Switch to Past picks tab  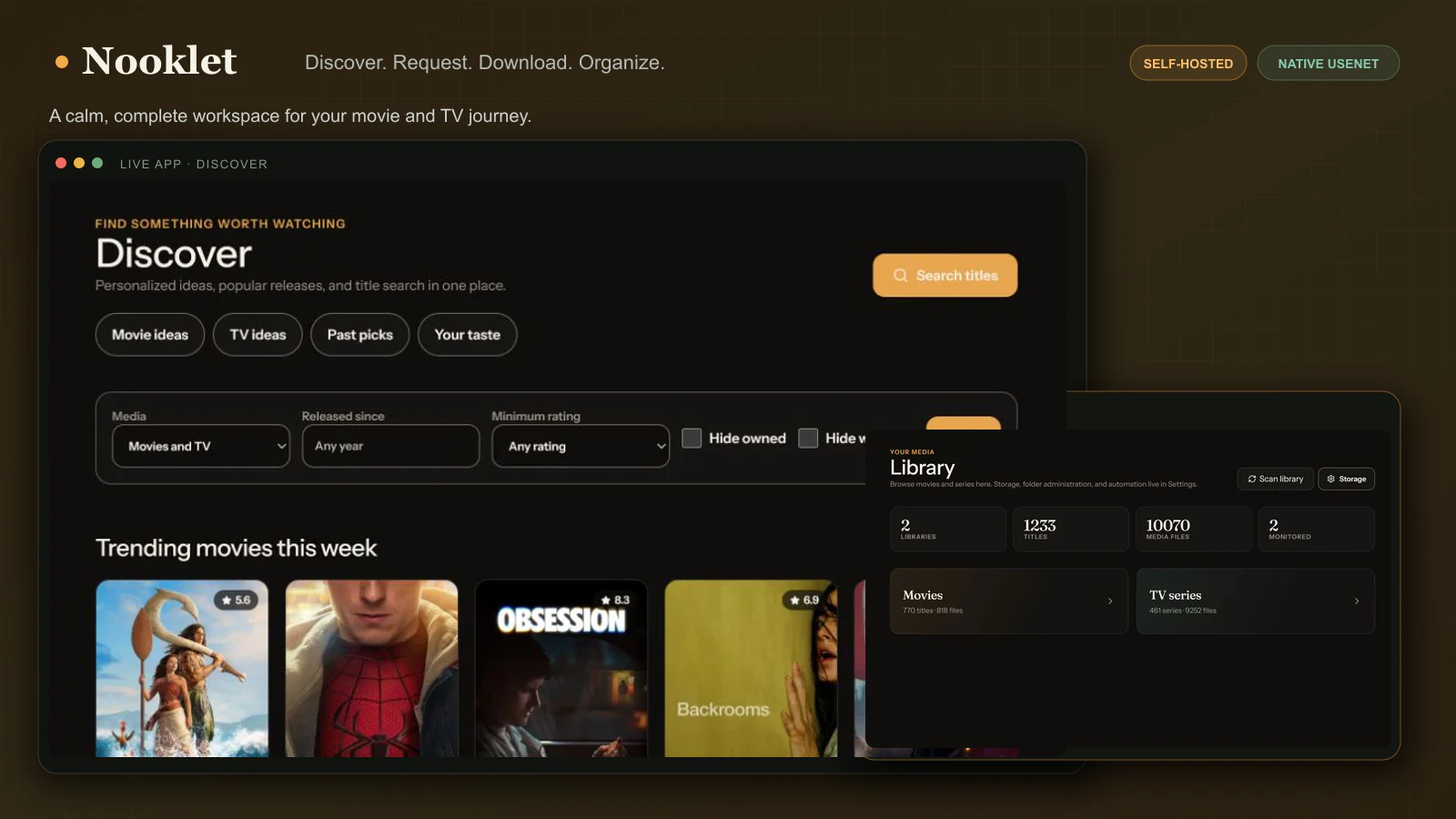point(360,335)
